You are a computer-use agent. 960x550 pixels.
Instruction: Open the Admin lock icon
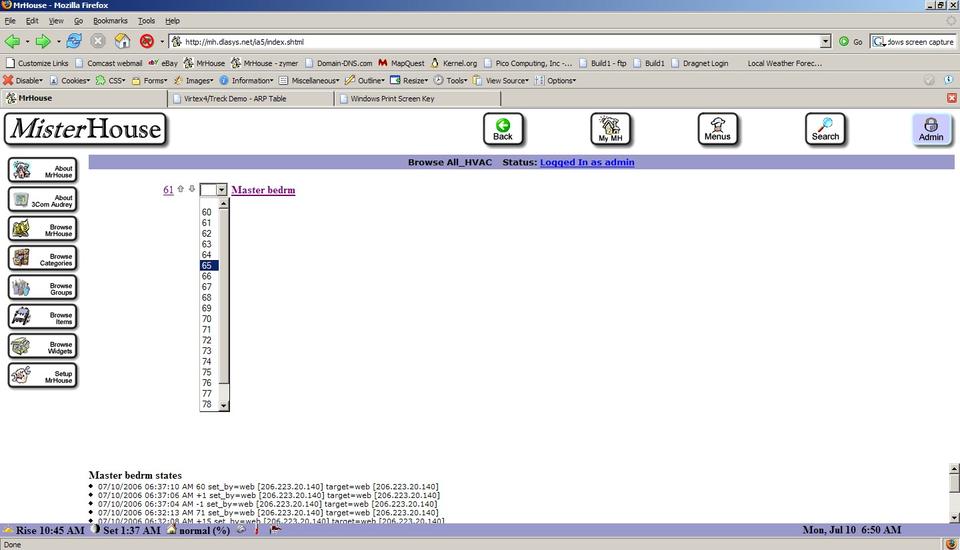pyautogui.click(x=931, y=129)
